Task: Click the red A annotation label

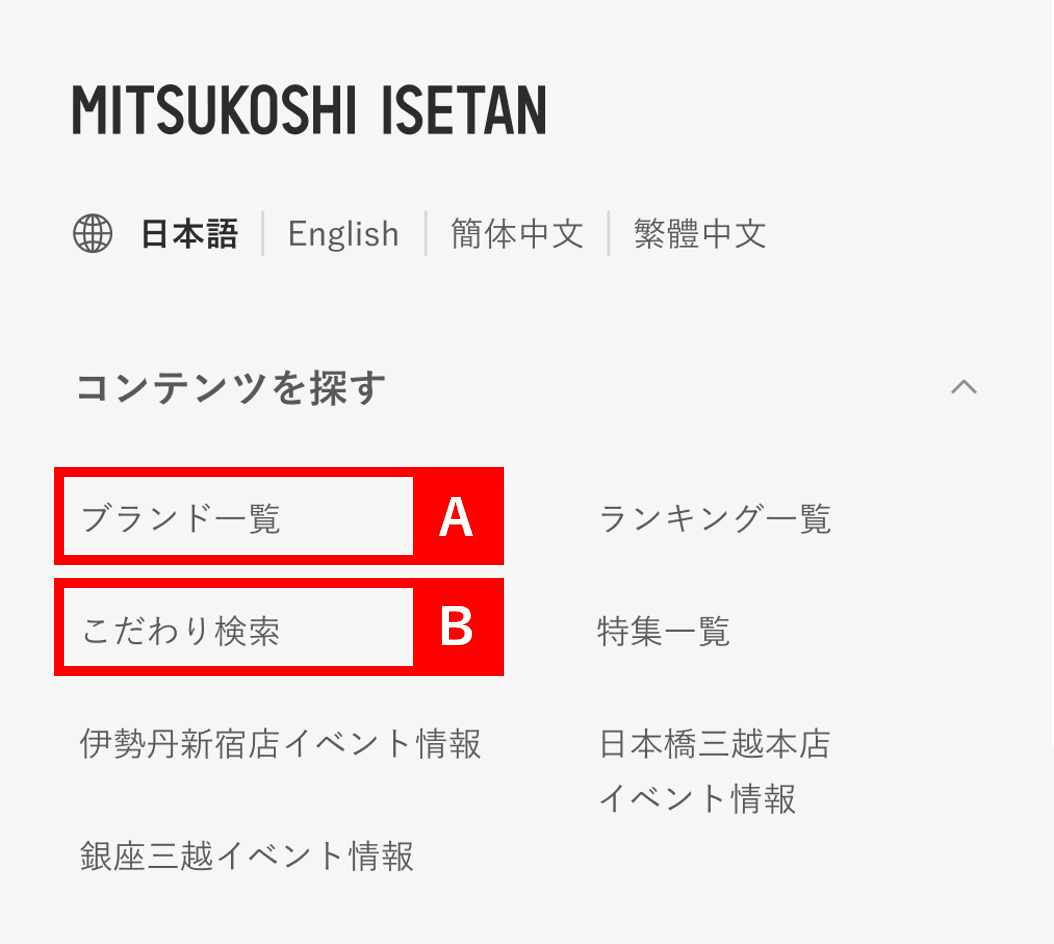Action: coord(456,517)
